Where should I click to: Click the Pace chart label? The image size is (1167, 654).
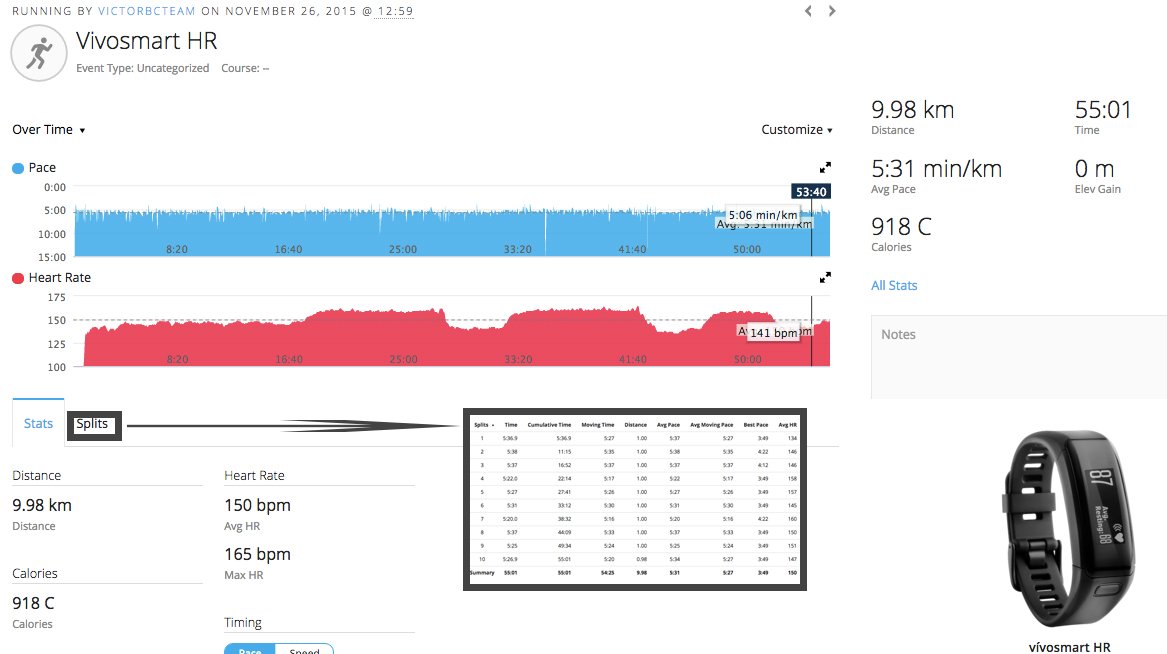(42, 168)
